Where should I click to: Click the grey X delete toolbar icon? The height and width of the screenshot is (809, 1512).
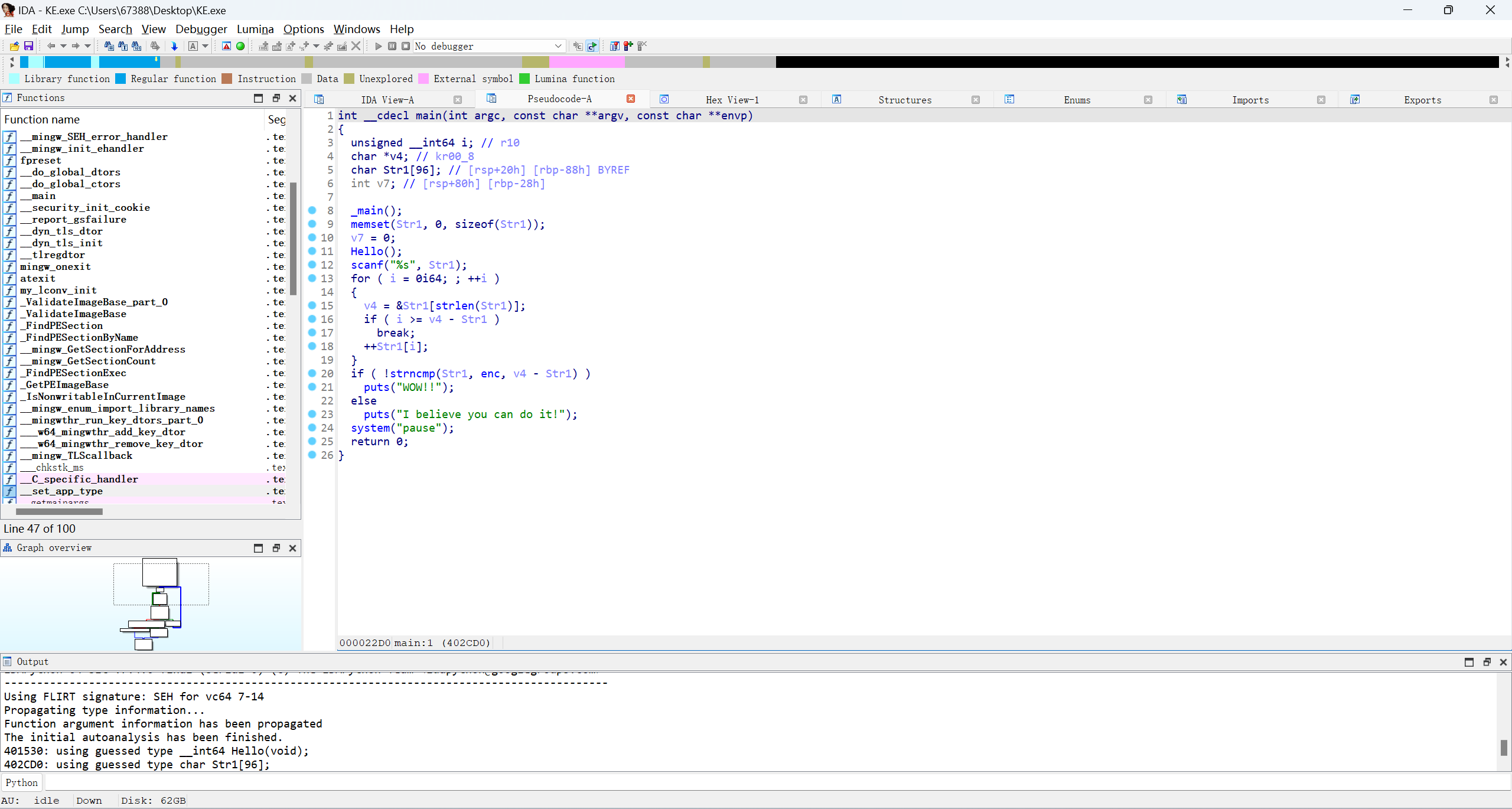356,46
